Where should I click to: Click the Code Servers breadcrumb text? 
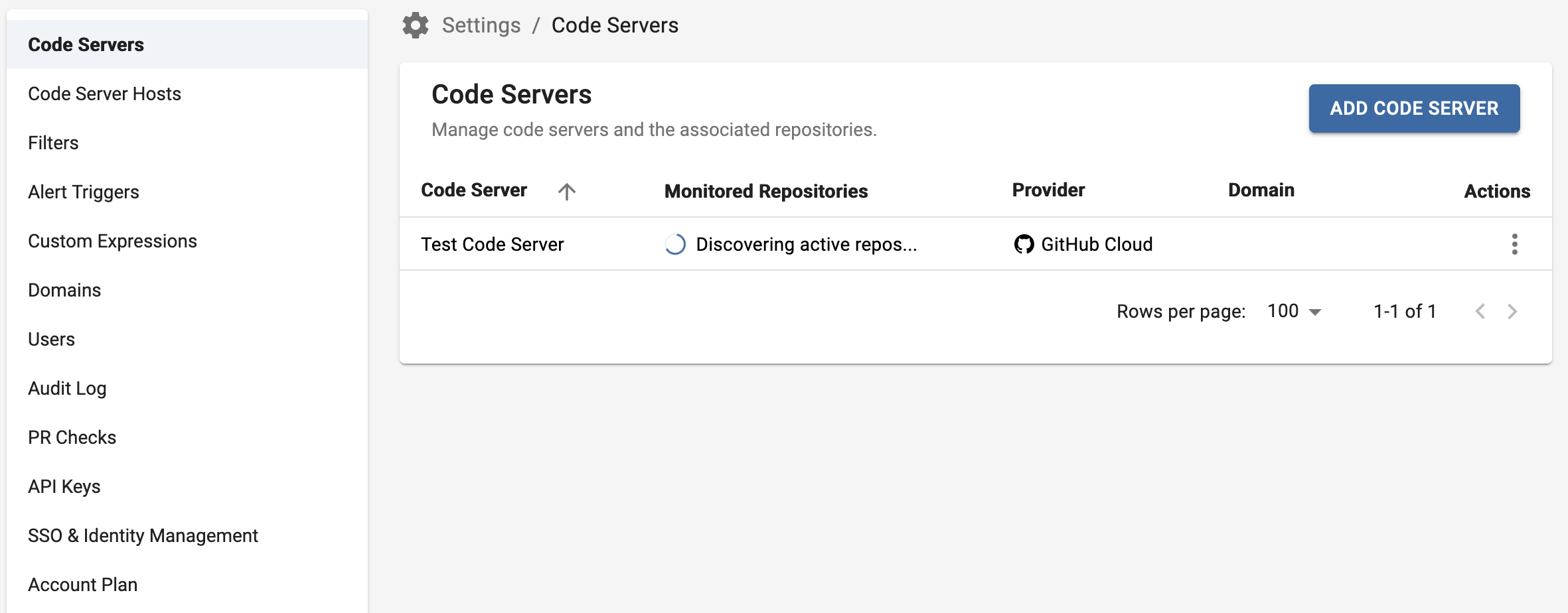coord(615,25)
